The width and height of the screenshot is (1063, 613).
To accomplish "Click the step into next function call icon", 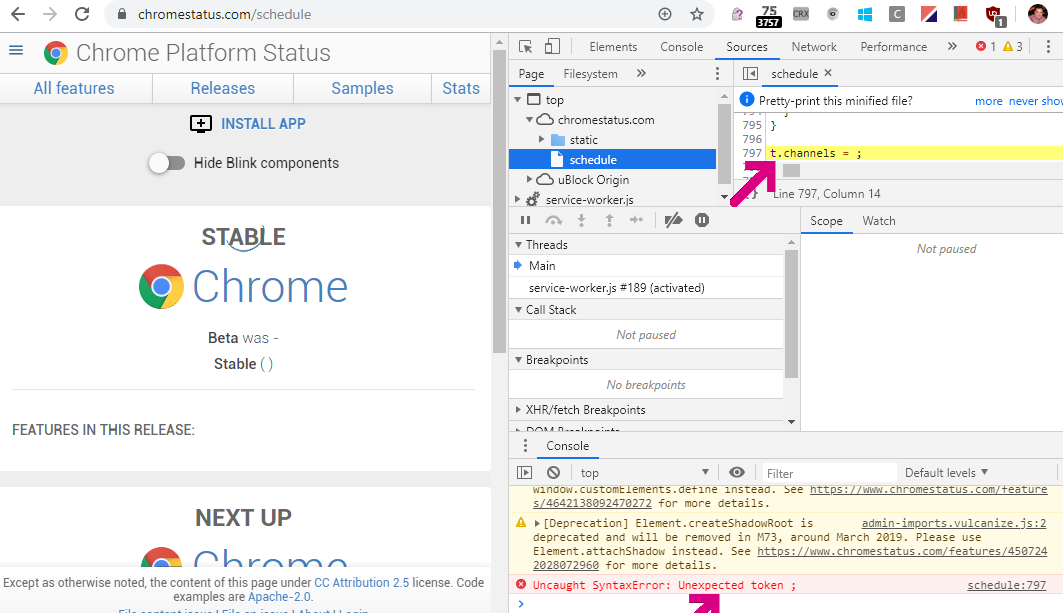I will pyautogui.click(x=582, y=220).
